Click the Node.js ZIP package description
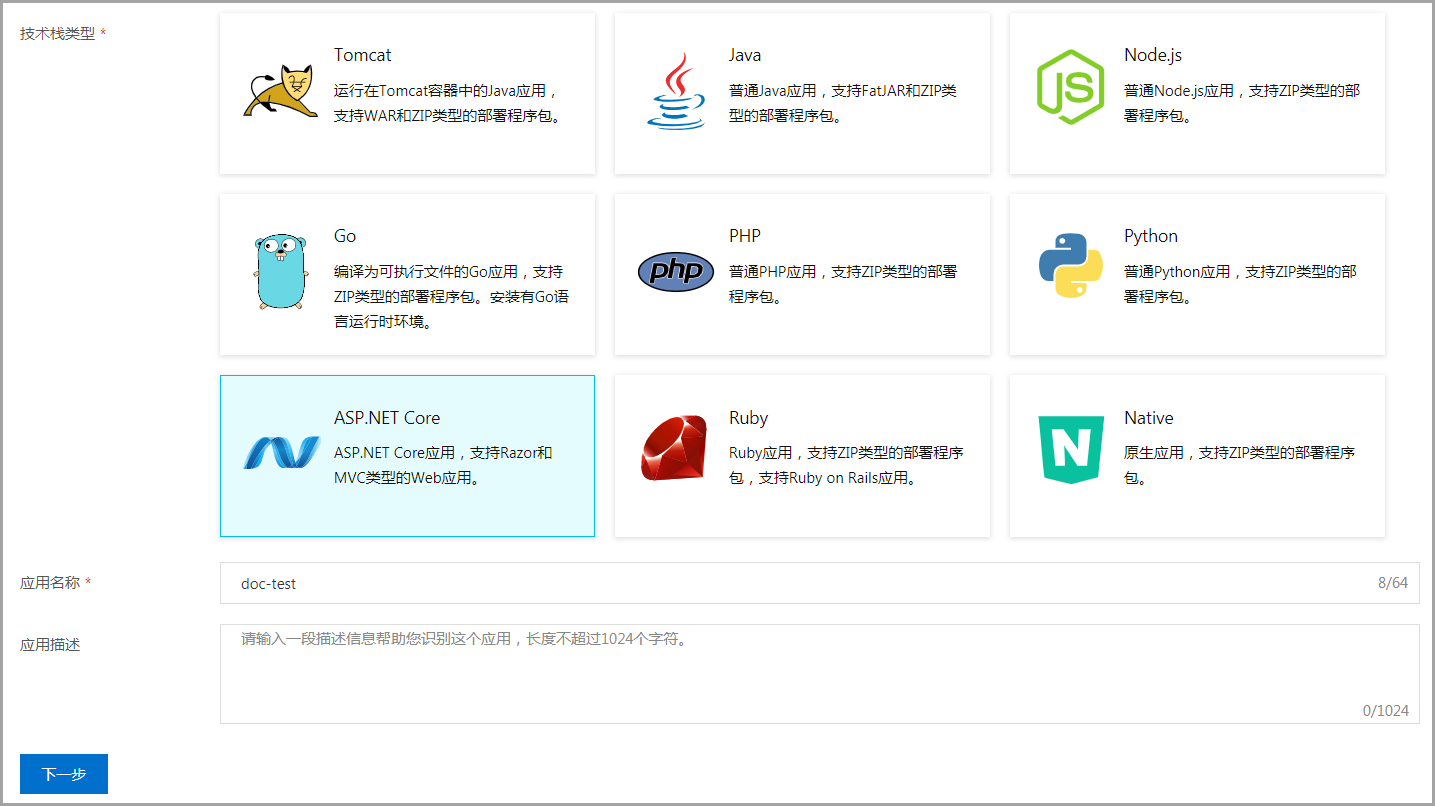 (x=1242, y=103)
